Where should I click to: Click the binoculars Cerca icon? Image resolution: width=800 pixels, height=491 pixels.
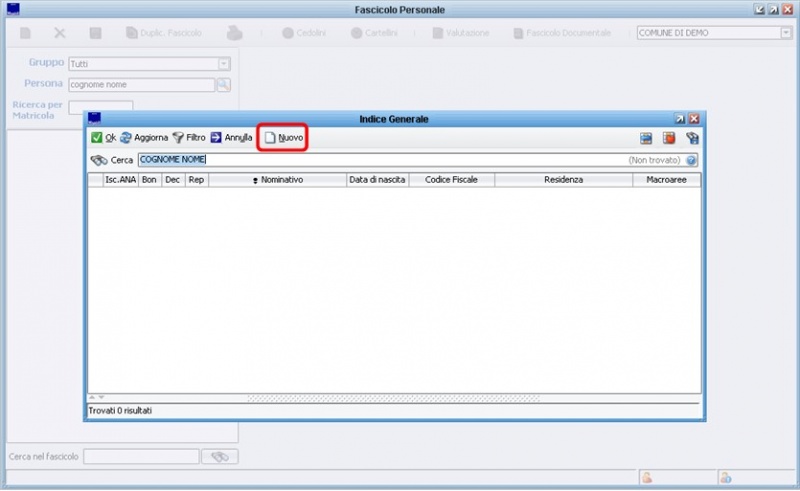click(98, 160)
